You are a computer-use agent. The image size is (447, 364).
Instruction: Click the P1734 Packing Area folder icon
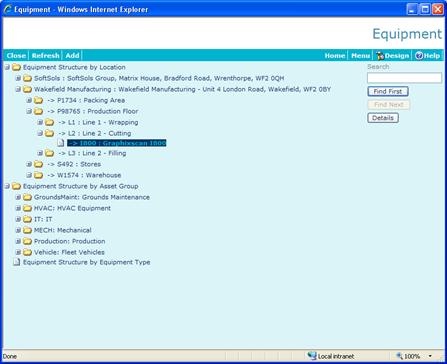coord(38,100)
